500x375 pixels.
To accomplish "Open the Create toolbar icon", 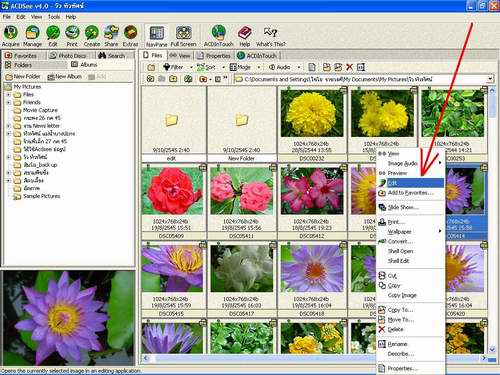I will pos(92,36).
